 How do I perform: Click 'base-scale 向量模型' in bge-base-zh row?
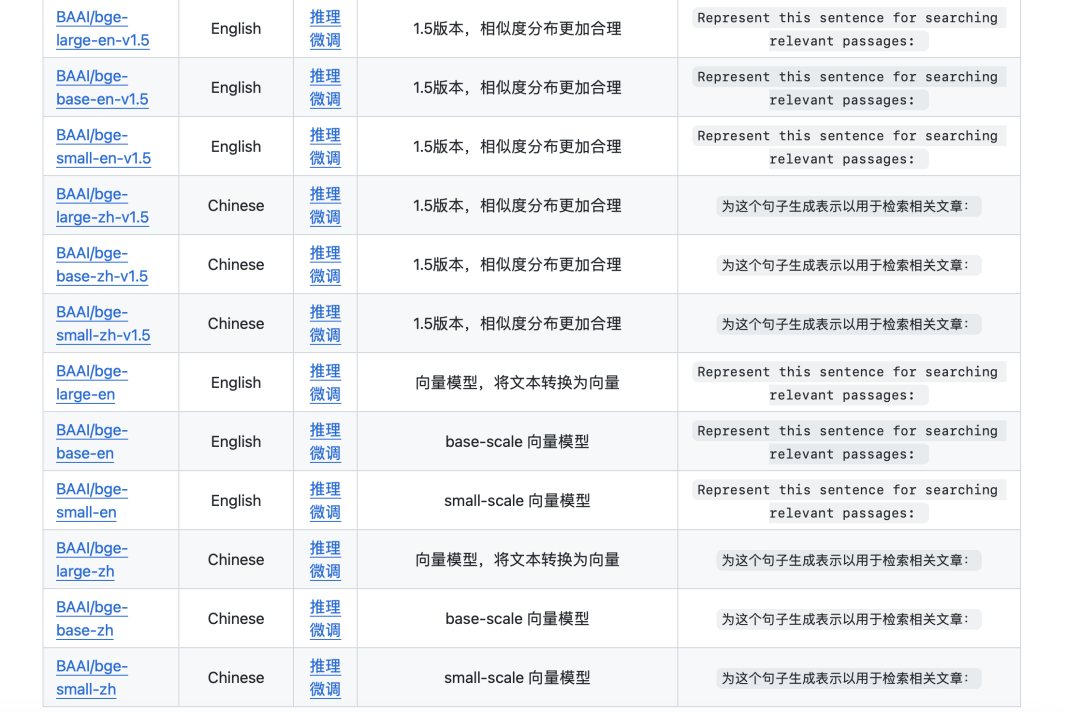coord(517,619)
